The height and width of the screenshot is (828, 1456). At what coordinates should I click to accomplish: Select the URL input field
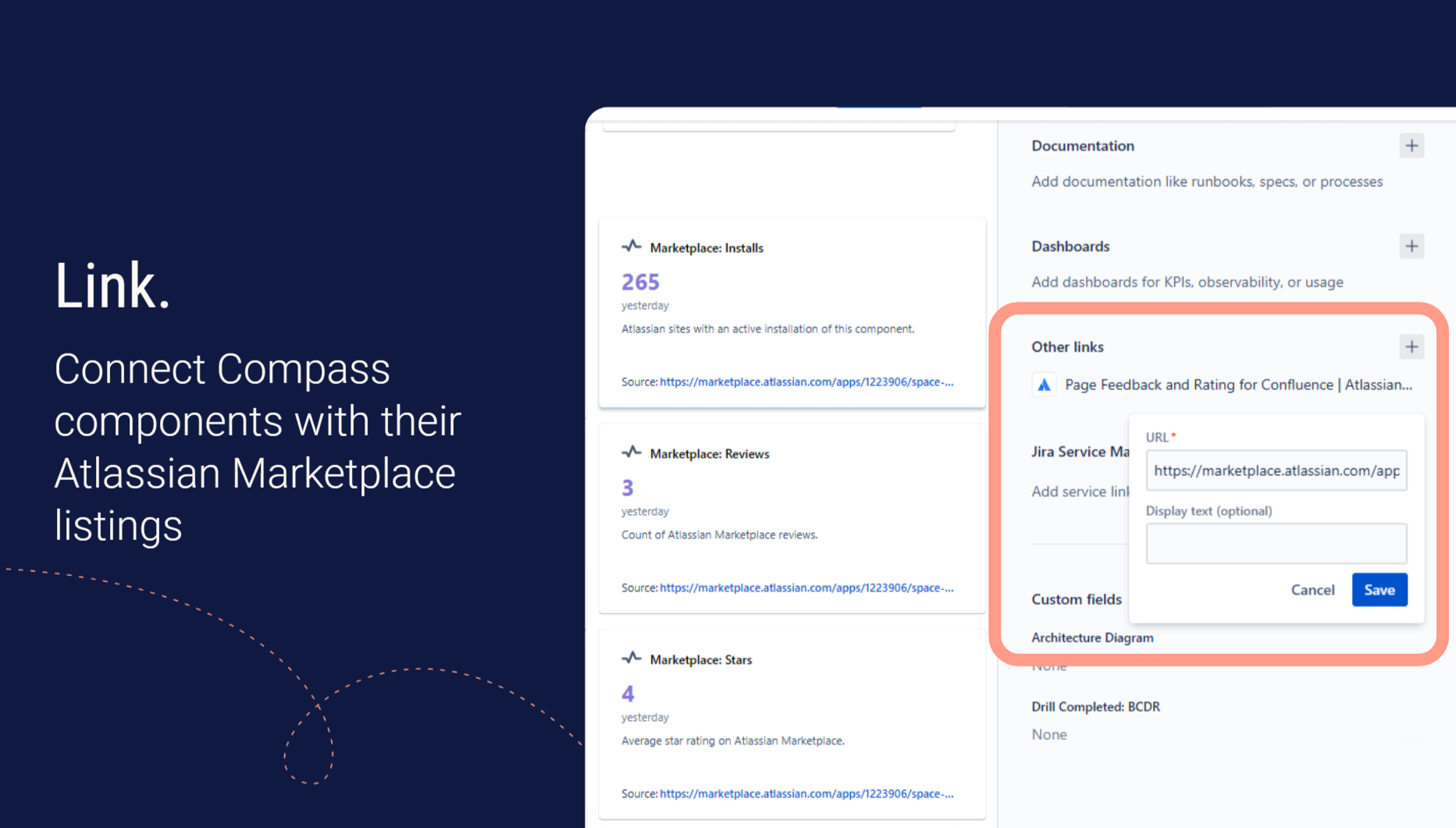1276,470
